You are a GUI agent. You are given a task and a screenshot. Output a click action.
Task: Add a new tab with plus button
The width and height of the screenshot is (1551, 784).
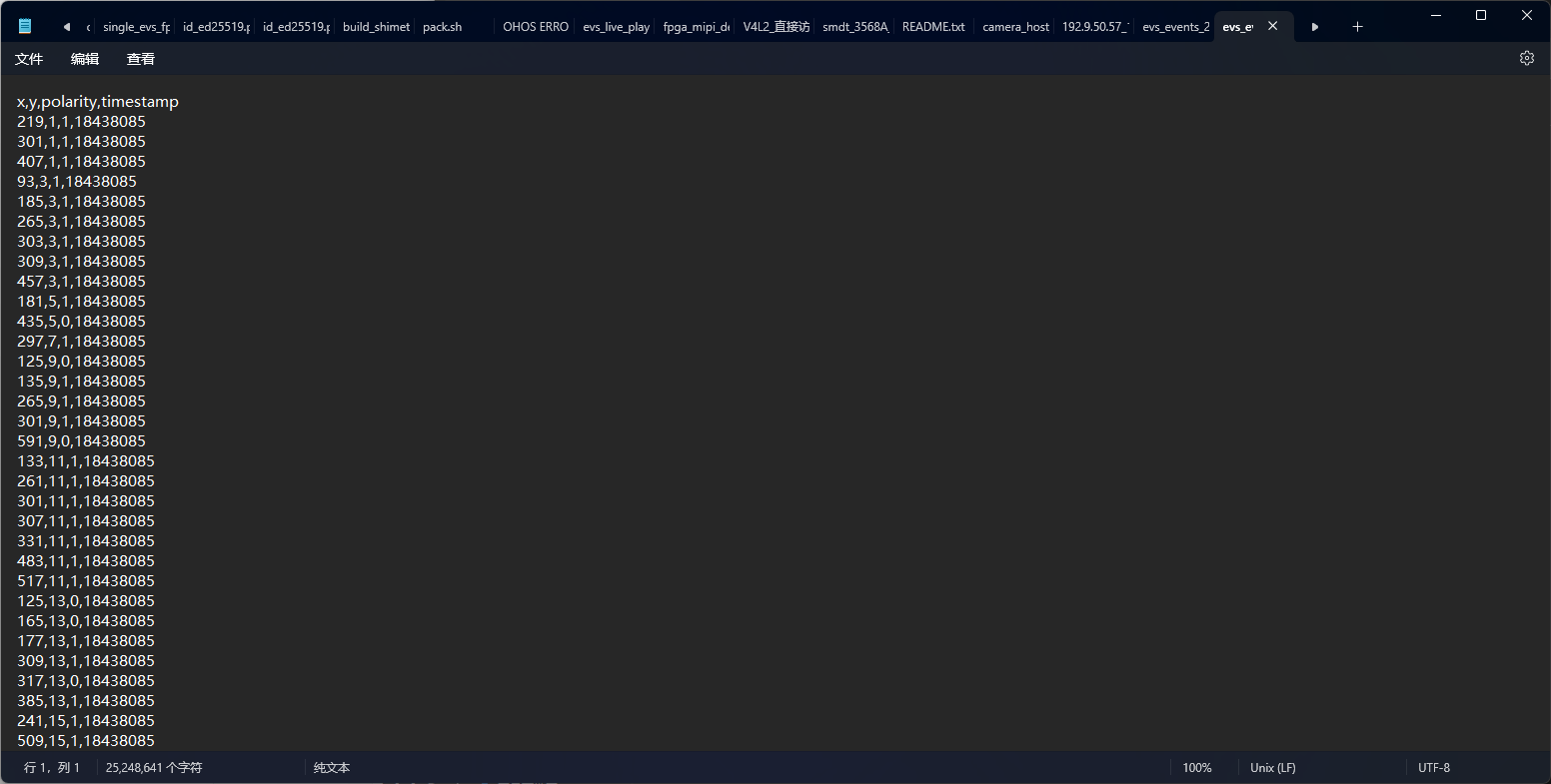1357,27
